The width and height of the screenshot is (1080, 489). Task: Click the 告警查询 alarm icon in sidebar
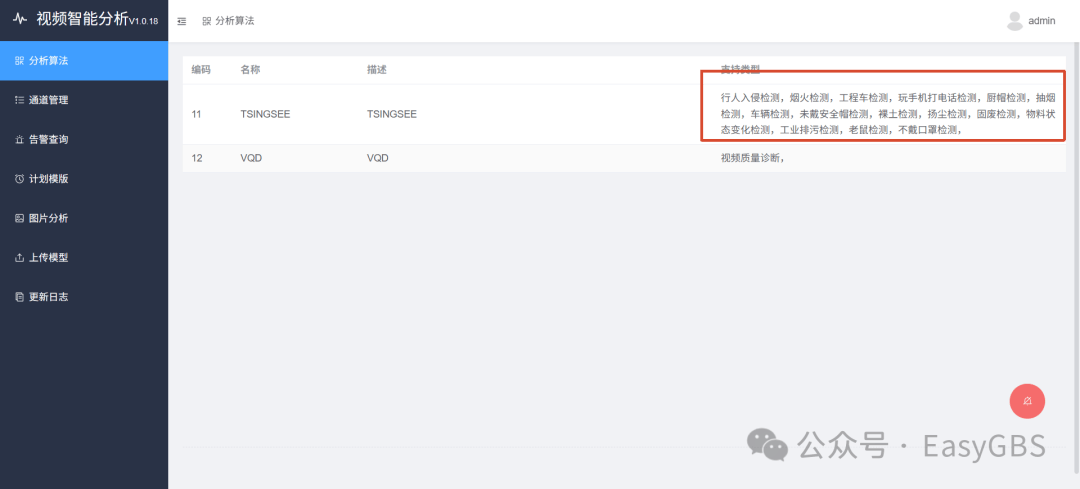pyautogui.click(x=19, y=140)
